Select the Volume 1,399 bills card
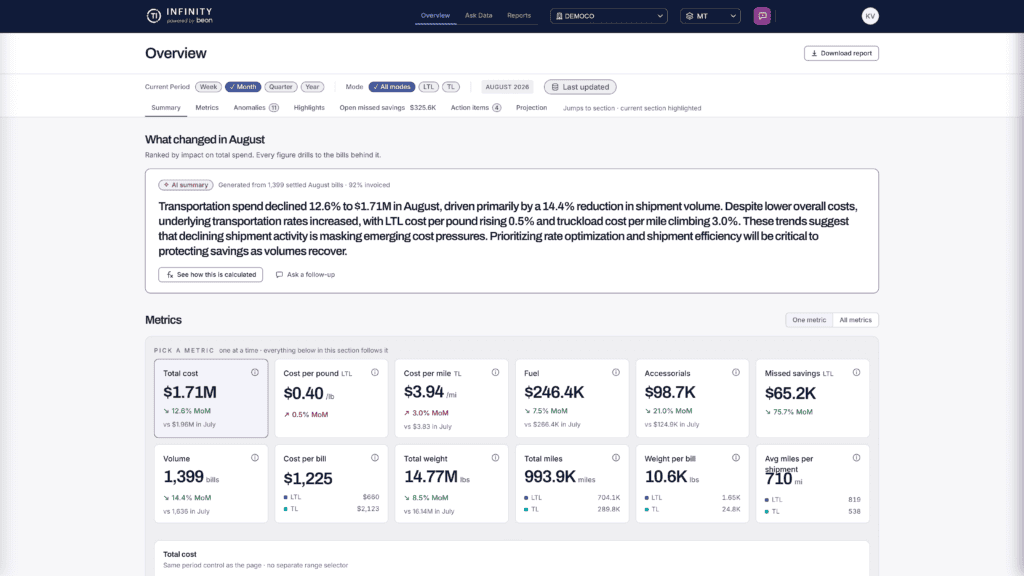1024x576 pixels. click(211, 484)
